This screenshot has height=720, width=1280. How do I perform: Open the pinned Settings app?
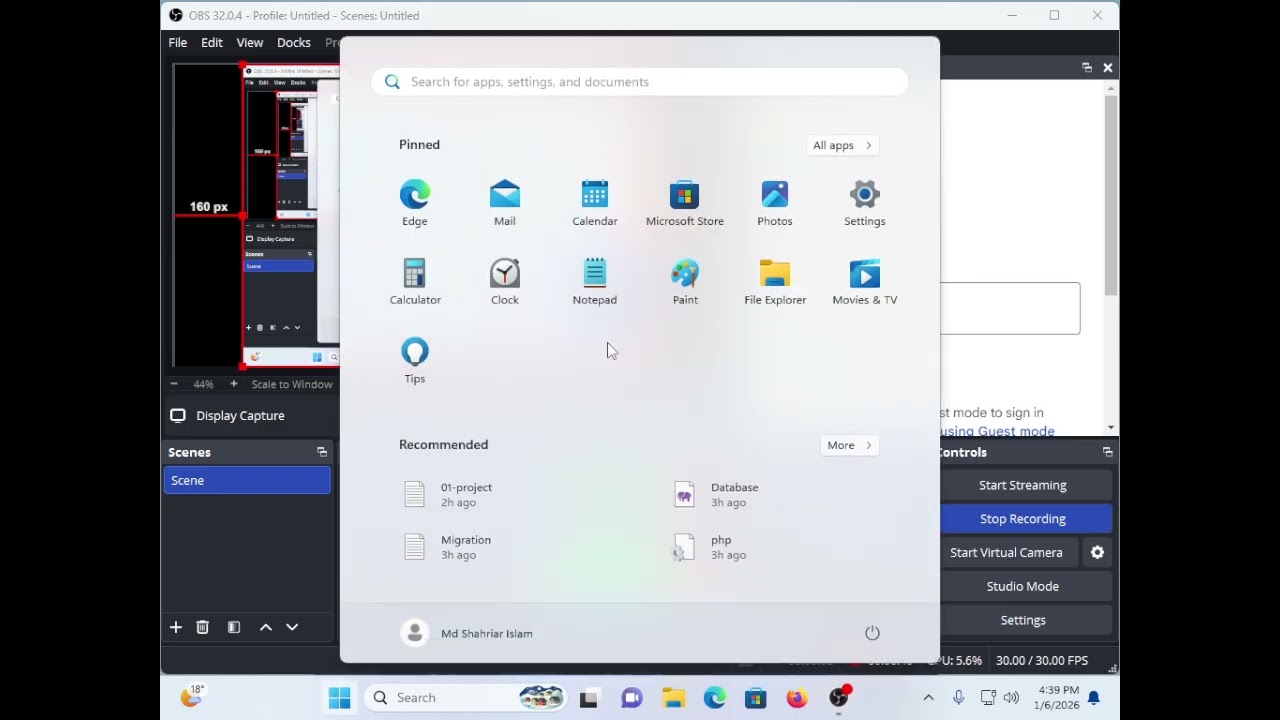click(x=865, y=203)
